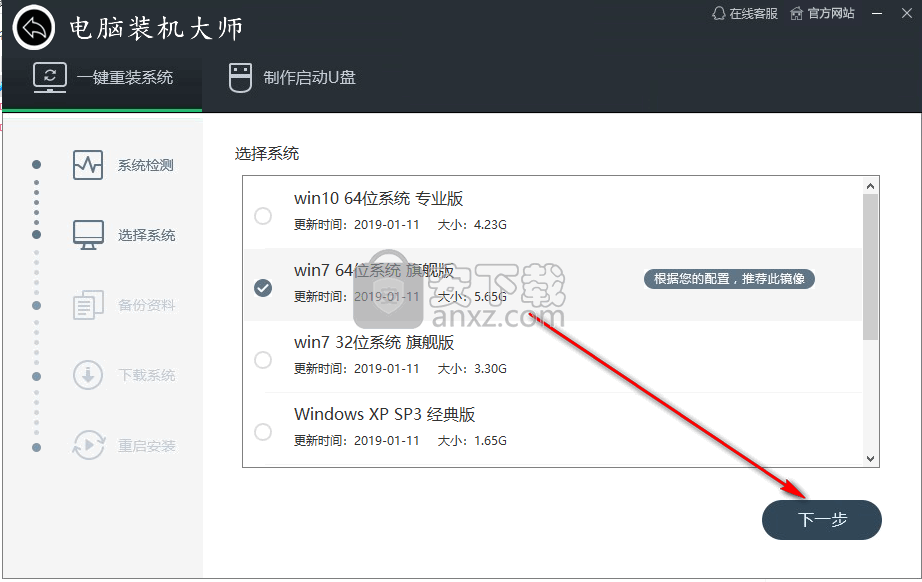Click the USB drive icon
Screen dimensions: 922x582
(240, 78)
